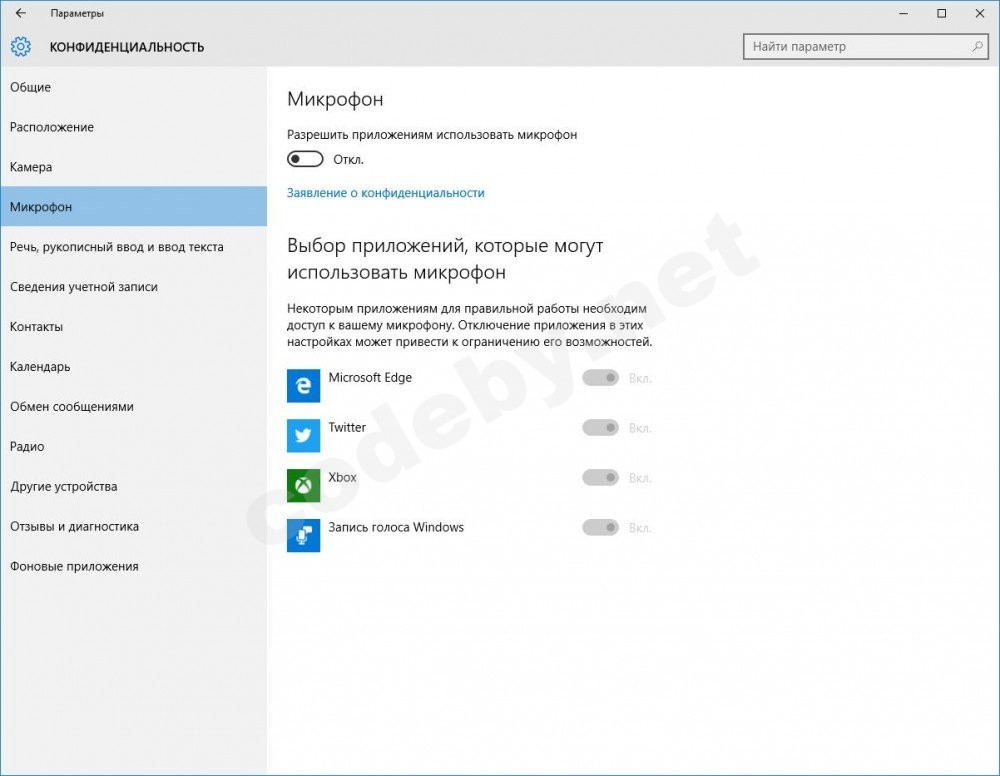
Task: Open Обмен сообщениями section
Action: point(133,406)
